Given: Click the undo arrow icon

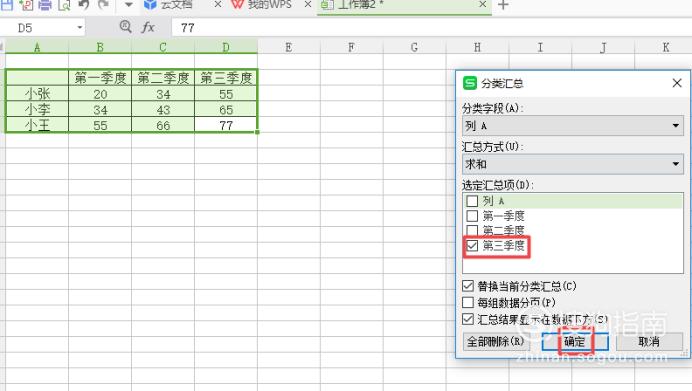Looking at the screenshot, I should click(x=83, y=4).
